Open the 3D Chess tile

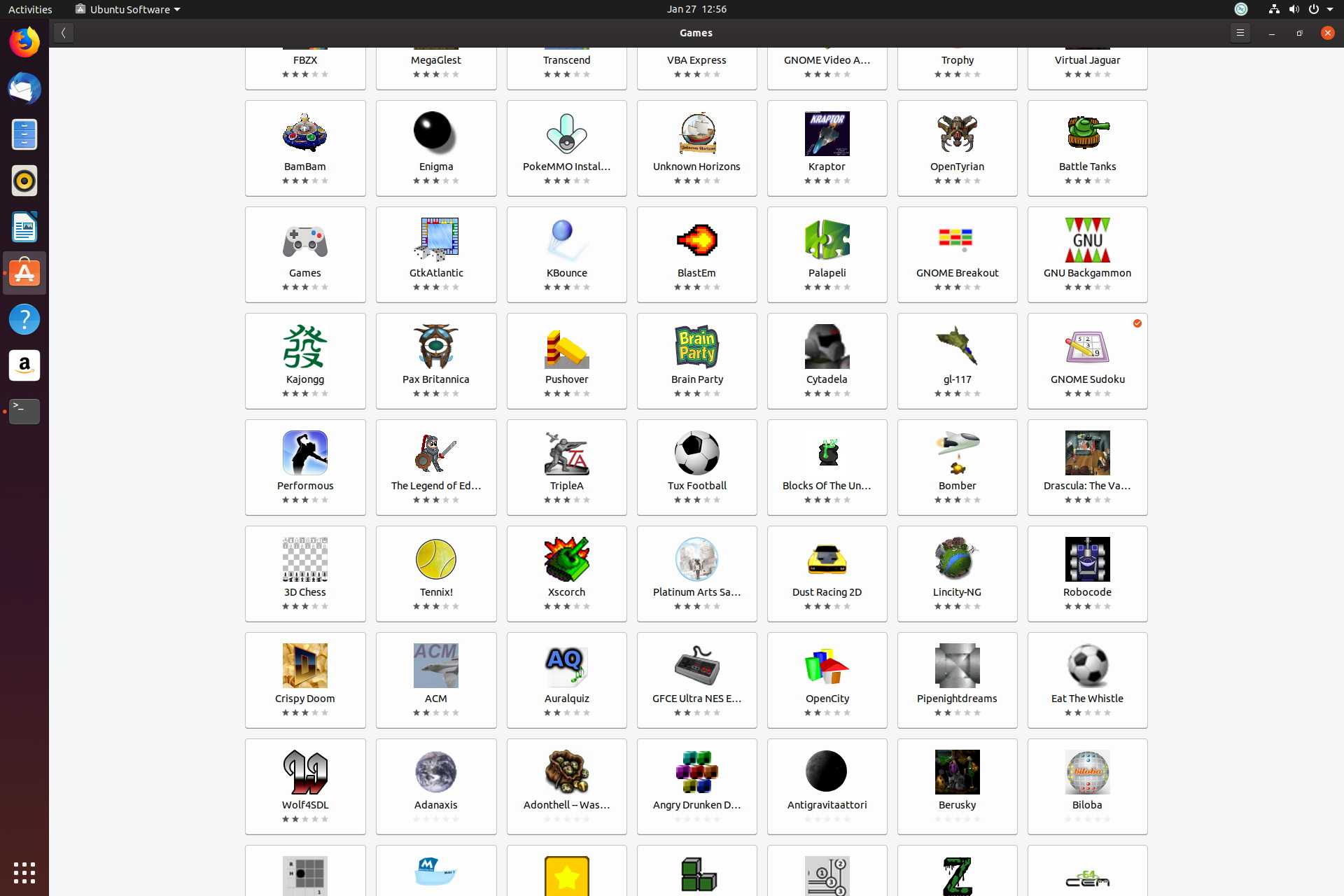click(304, 573)
